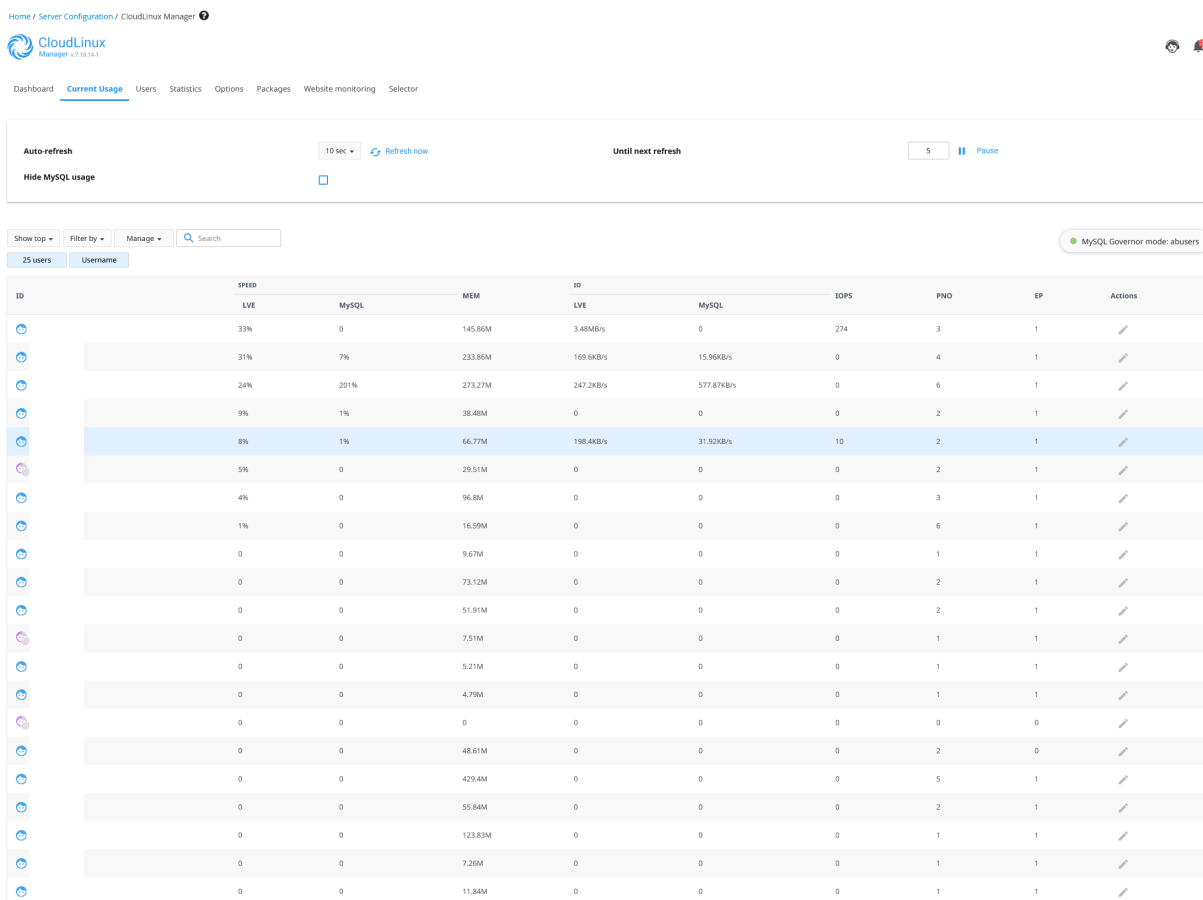This screenshot has height=900, width=1203.
Task: Click the user icon in highlighted 66.77M row
Action: pos(21,442)
